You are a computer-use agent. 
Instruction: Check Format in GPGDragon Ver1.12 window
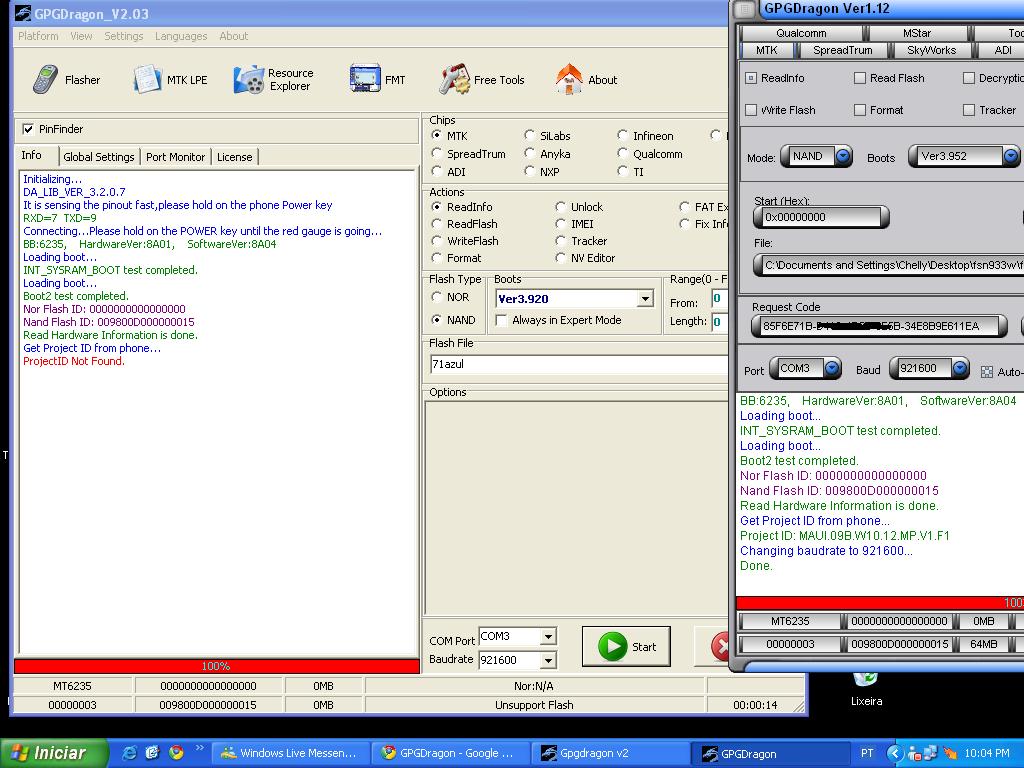click(860, 110)
